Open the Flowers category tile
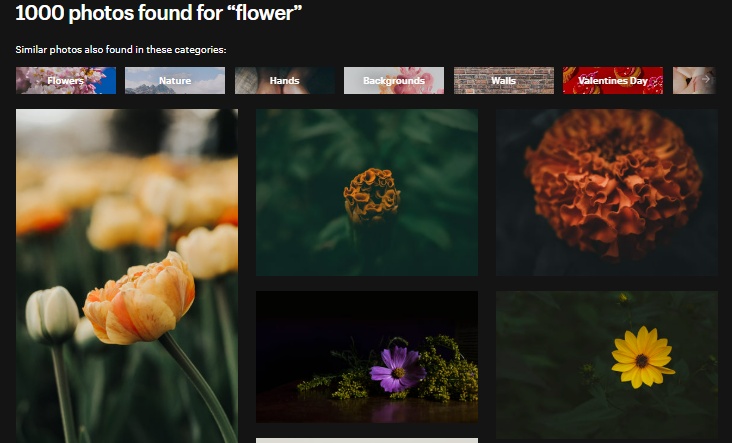 [x=66, y=80]
